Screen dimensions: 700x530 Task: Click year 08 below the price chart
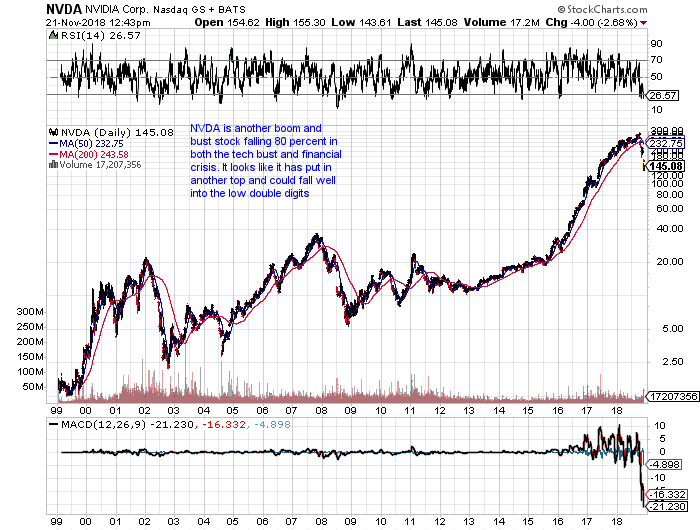click(321, 410)
